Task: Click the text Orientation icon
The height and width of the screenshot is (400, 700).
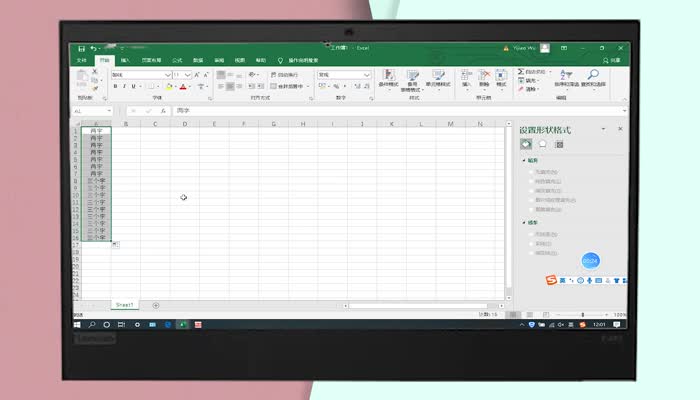Action: click(252, 75)
